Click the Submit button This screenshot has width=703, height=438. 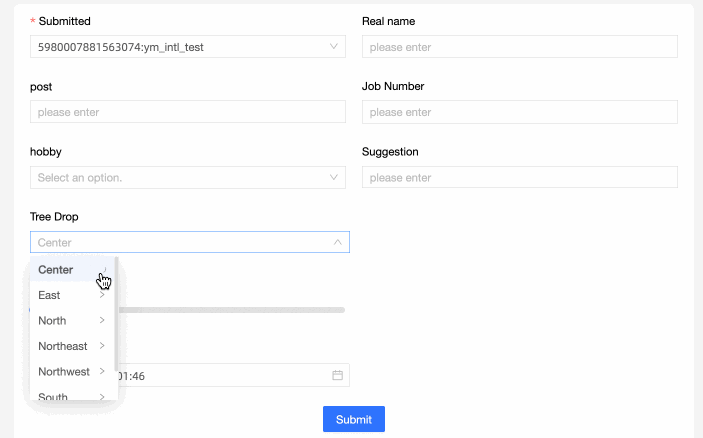click(354, 419)
